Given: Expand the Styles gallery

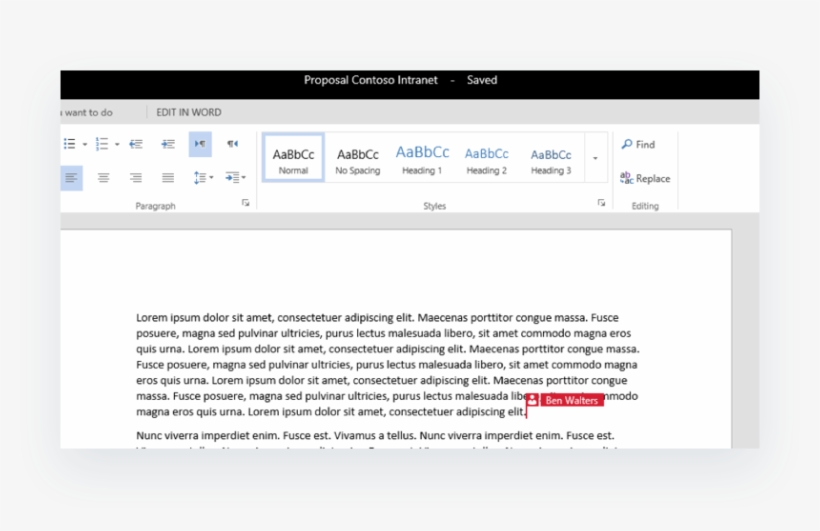Looking at the screenshot, I should (x=595, y=158).
